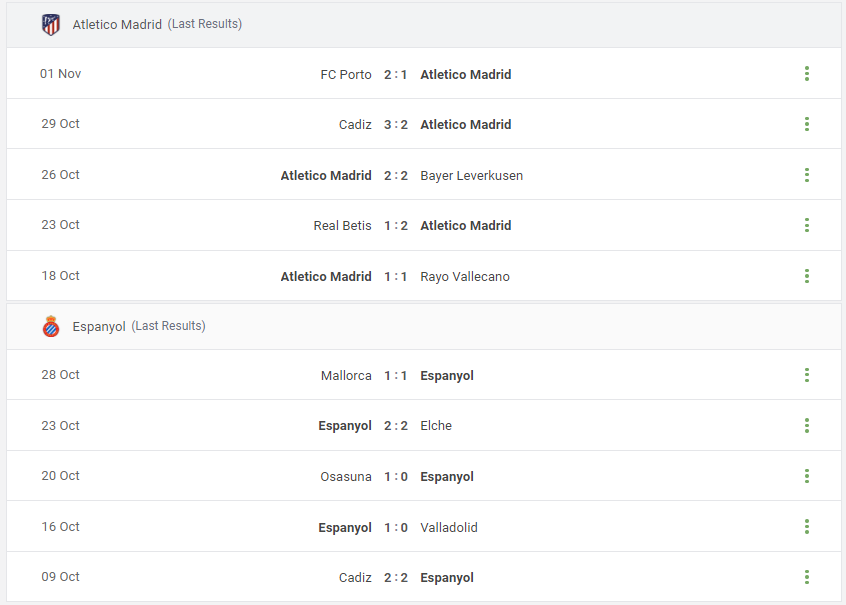Open options for the Valladolid match
Viewport: 846px width, 605px height.
tap(807, 526)
